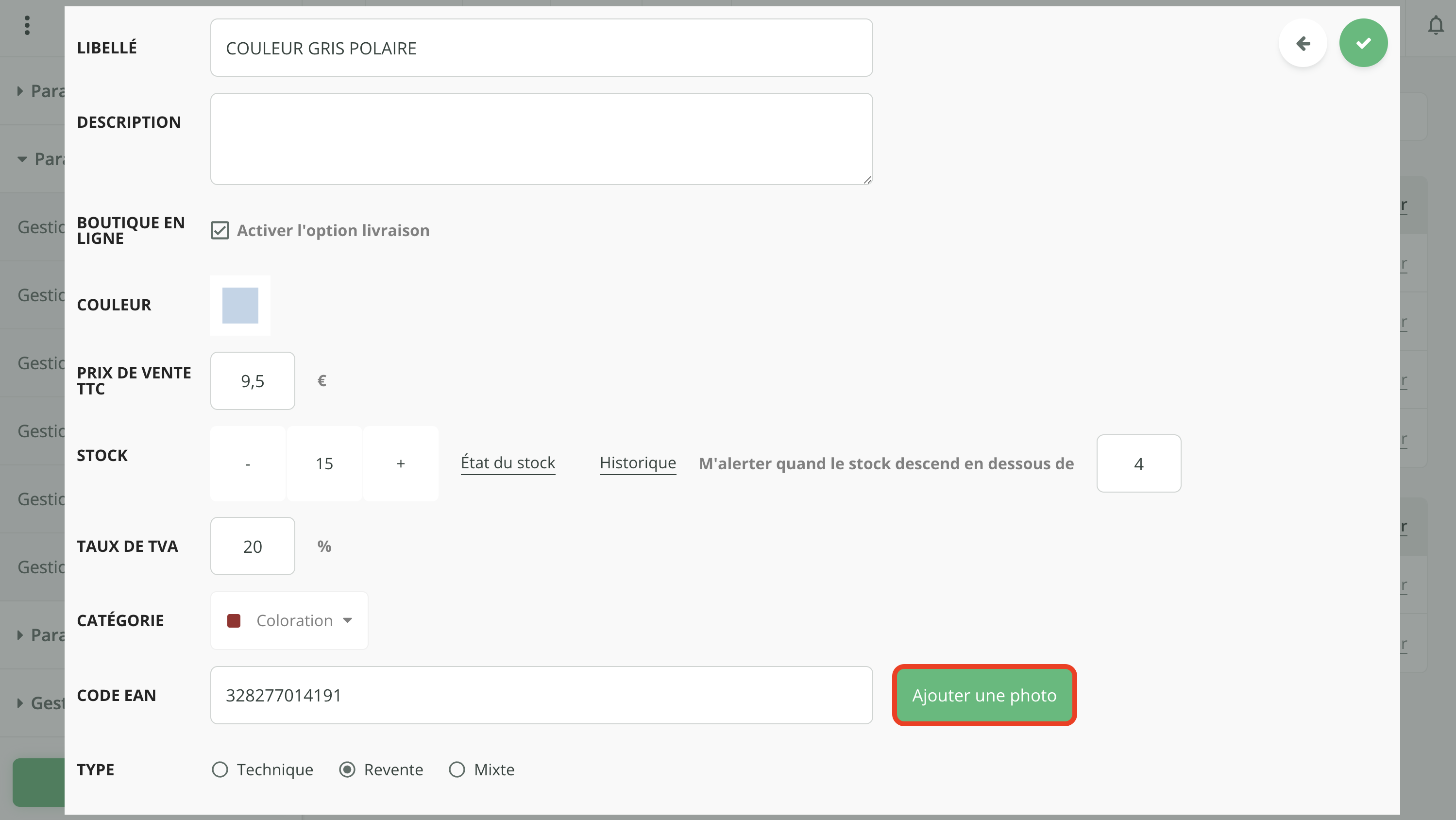Open the three-dot vertical menu
Screen dimensions: 1456x820
tap(27, 25)
